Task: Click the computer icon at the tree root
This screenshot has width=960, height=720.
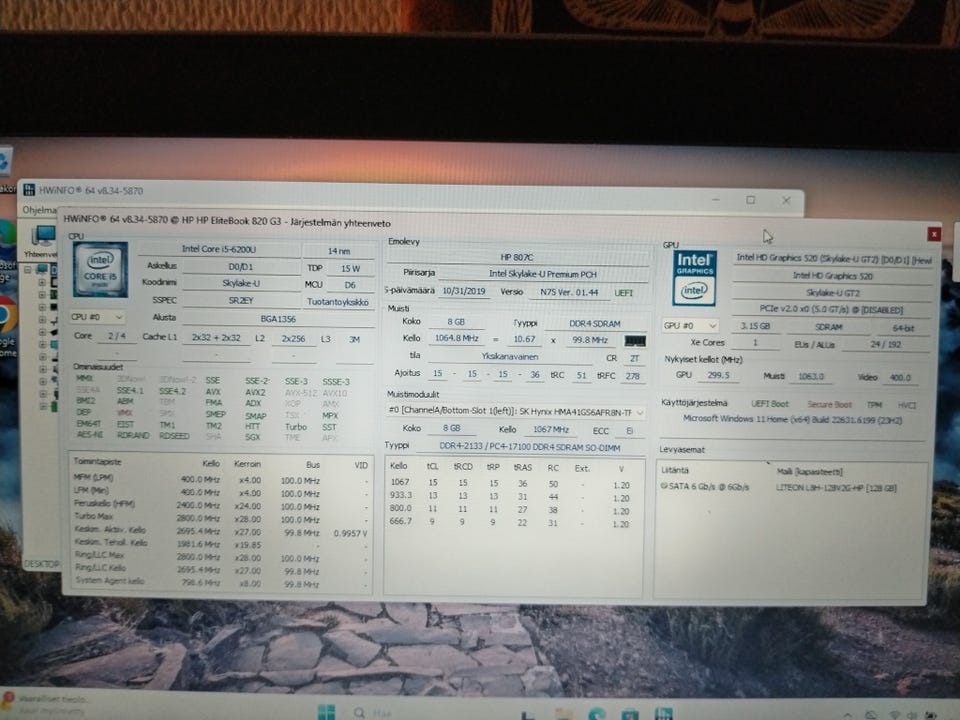Action: click(42, 269)
